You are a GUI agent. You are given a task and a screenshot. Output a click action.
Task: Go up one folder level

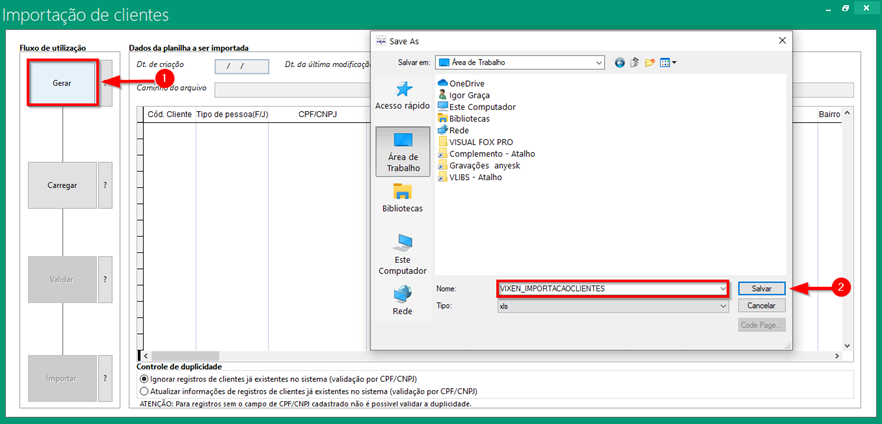(x=635, y=62)
